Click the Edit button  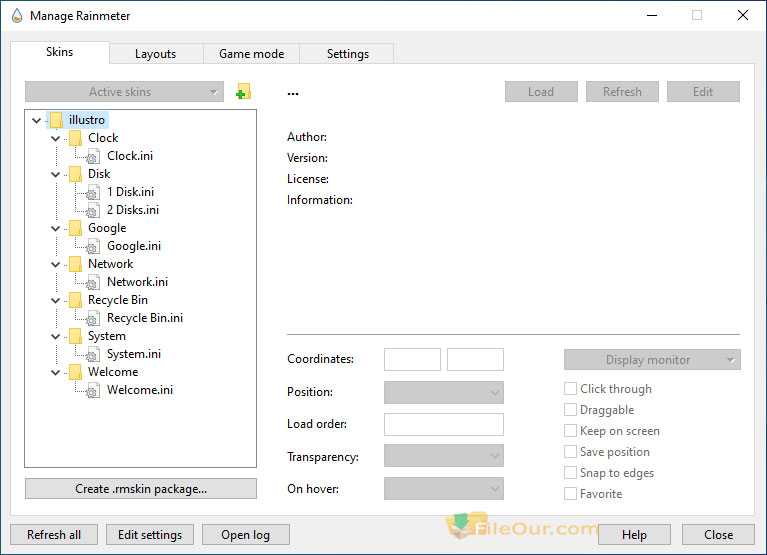(x=703, y=91)
